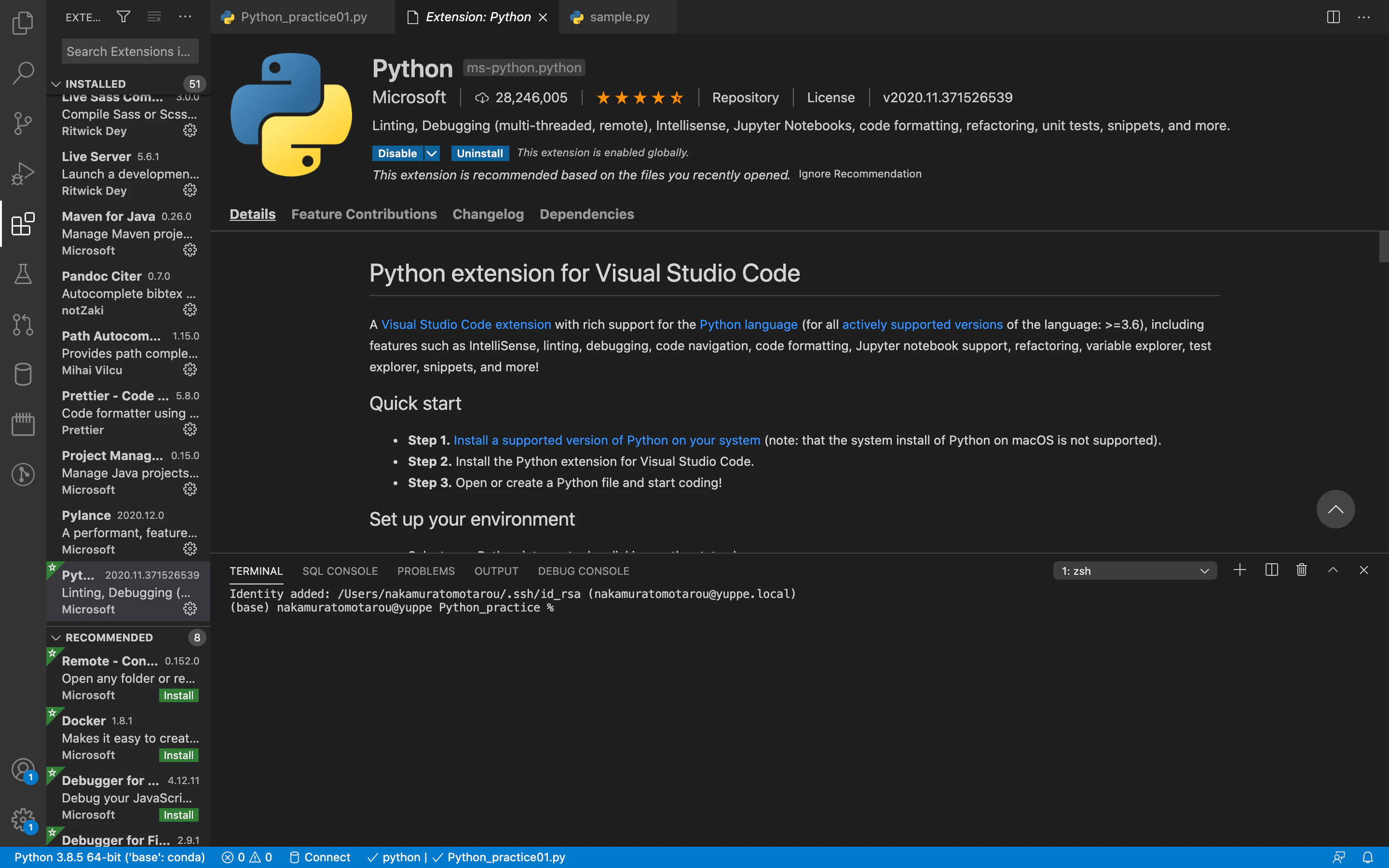This screenshot has width=1389, height=868.
Task: Click the Disable button for Python extension
Action: click(397, 153)
